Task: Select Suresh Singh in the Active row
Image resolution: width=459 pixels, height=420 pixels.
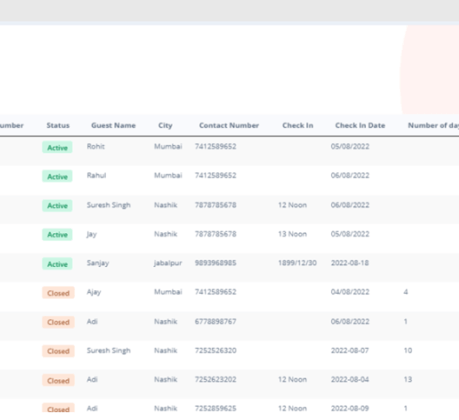Action: point(109,205)
